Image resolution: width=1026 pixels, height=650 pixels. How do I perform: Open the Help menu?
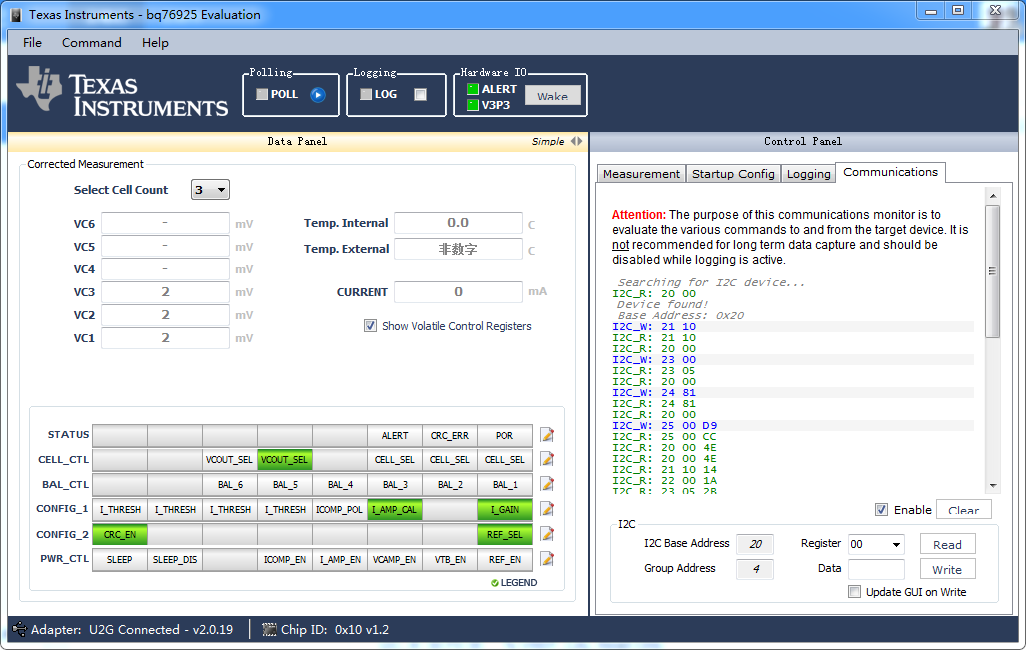coord(155,43)
